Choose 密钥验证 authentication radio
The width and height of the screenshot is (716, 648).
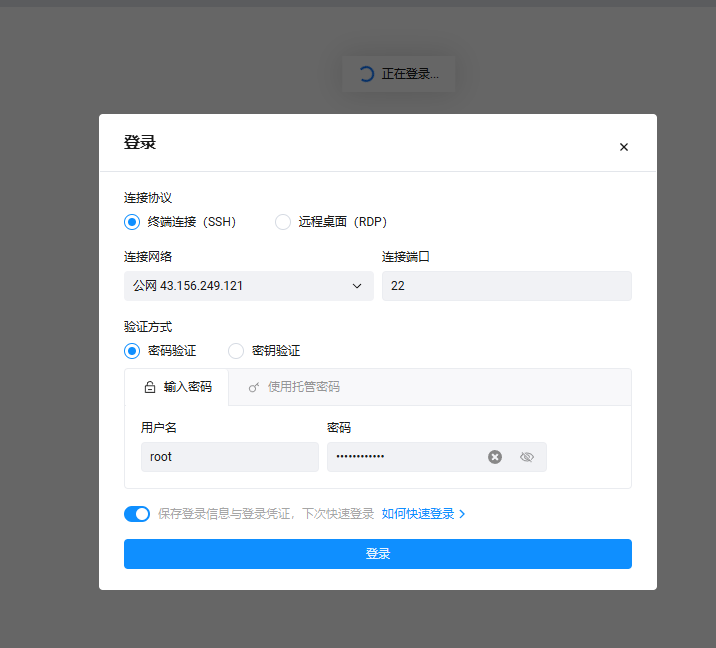[x=236, y=351]
